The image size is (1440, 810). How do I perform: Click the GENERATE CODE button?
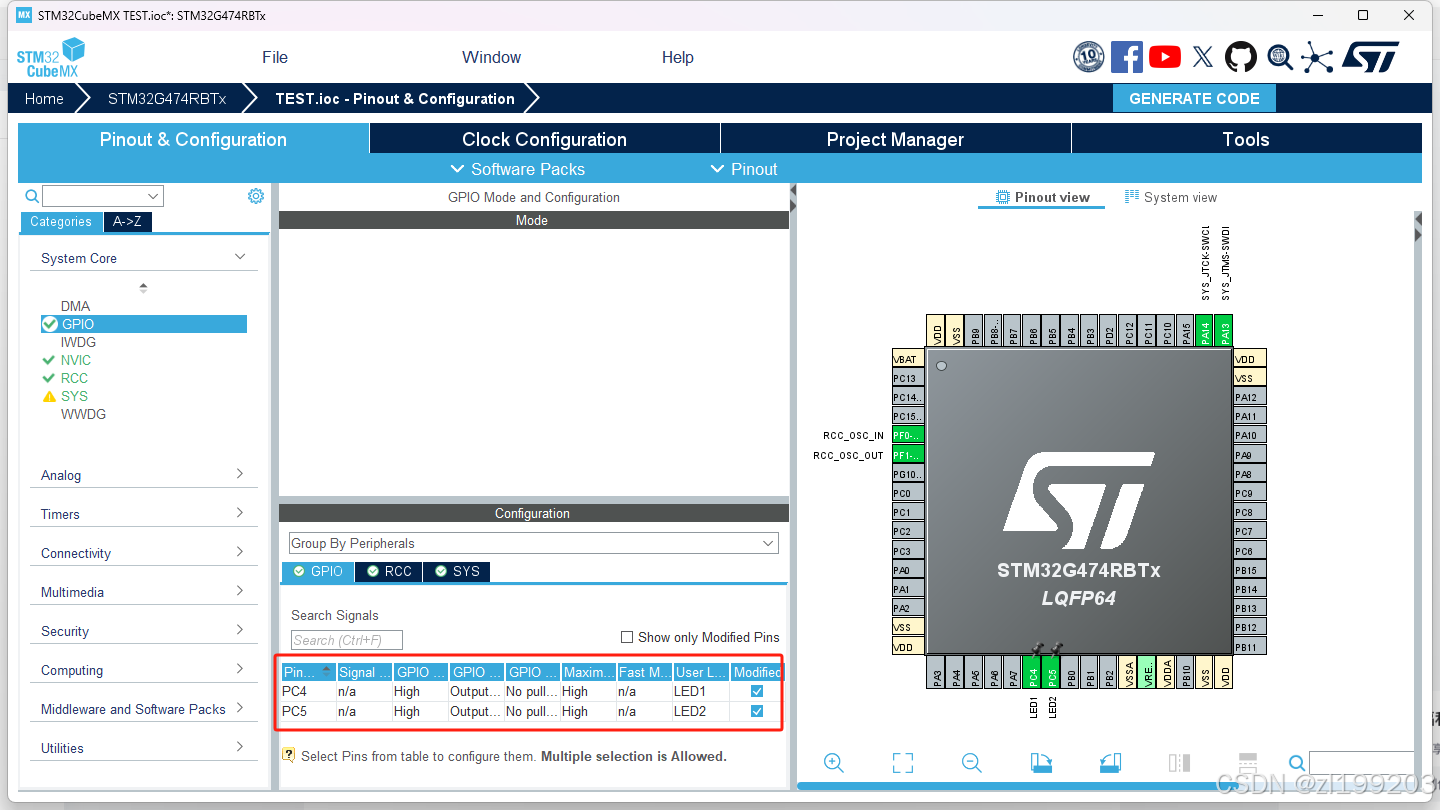1194,98
